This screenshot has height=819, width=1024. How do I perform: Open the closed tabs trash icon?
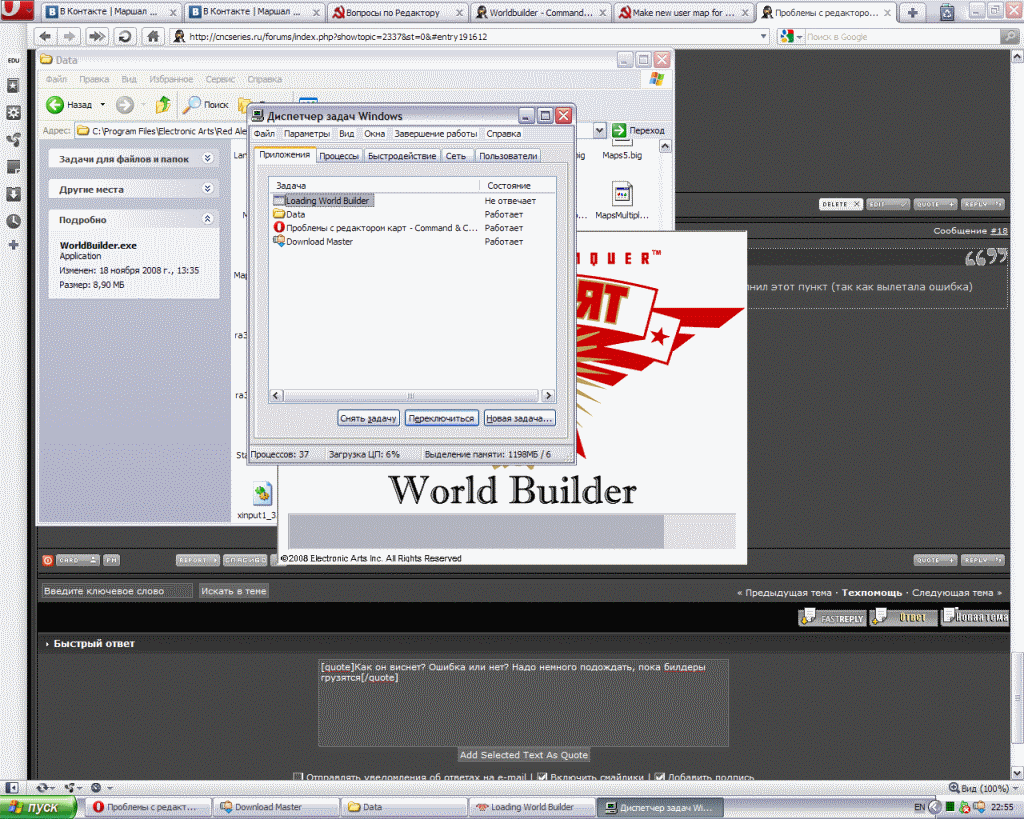click(947, 12)
